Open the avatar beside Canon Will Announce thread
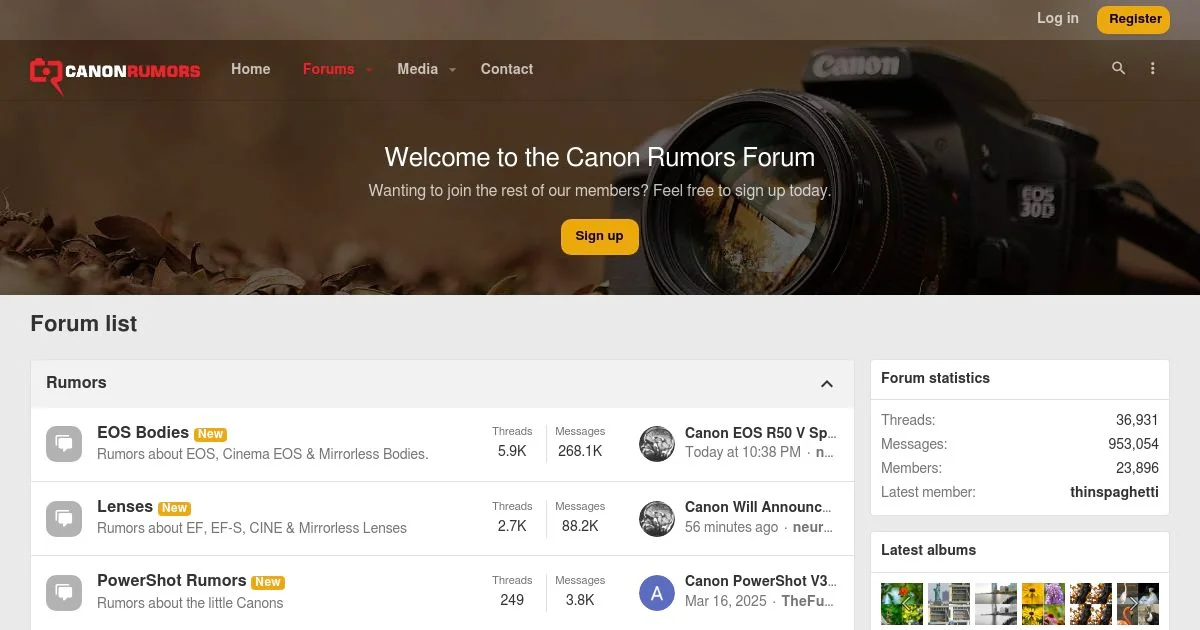 coord(657,518)
